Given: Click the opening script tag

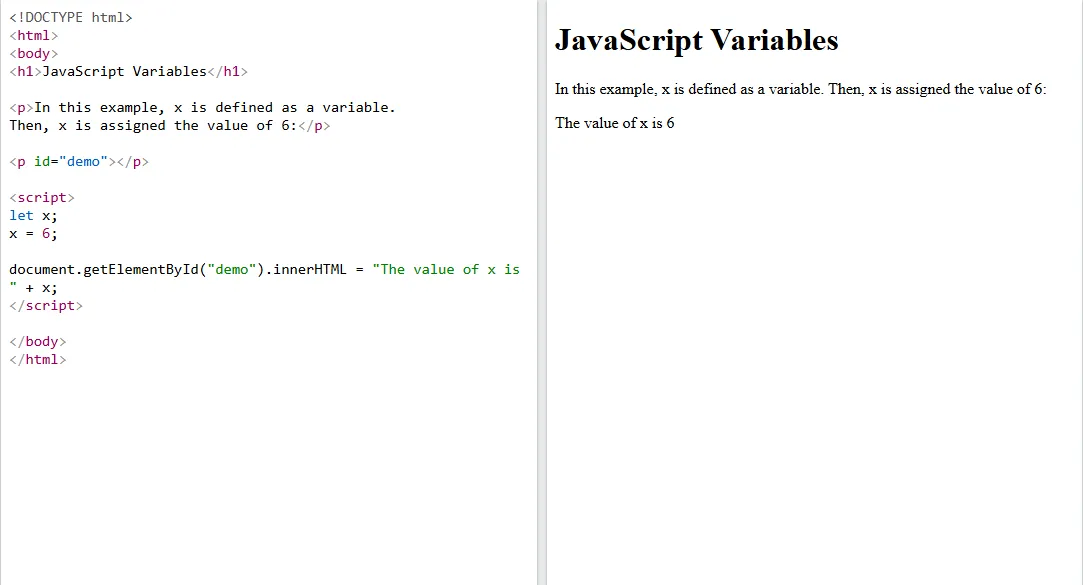Looking at the screenshot, I should pyautogui.click(x=41, y=197).
